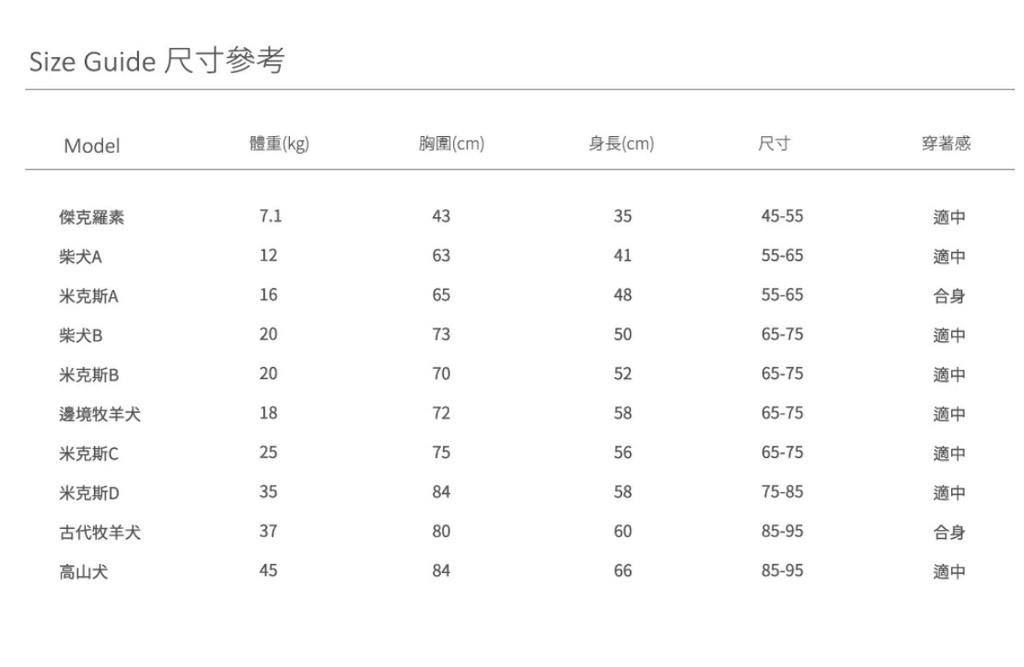Click the 66 body length value

pos(623,571)
